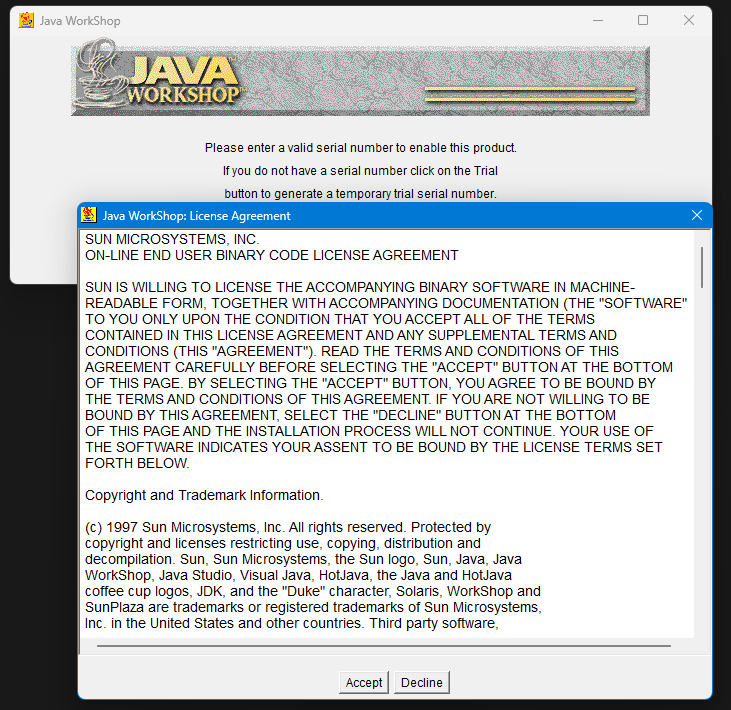Minimize the Java WorkShop main window
Image resolution: width=731 pixels, height=710 pixels.
pyautogui.click(x=598, y=21)
